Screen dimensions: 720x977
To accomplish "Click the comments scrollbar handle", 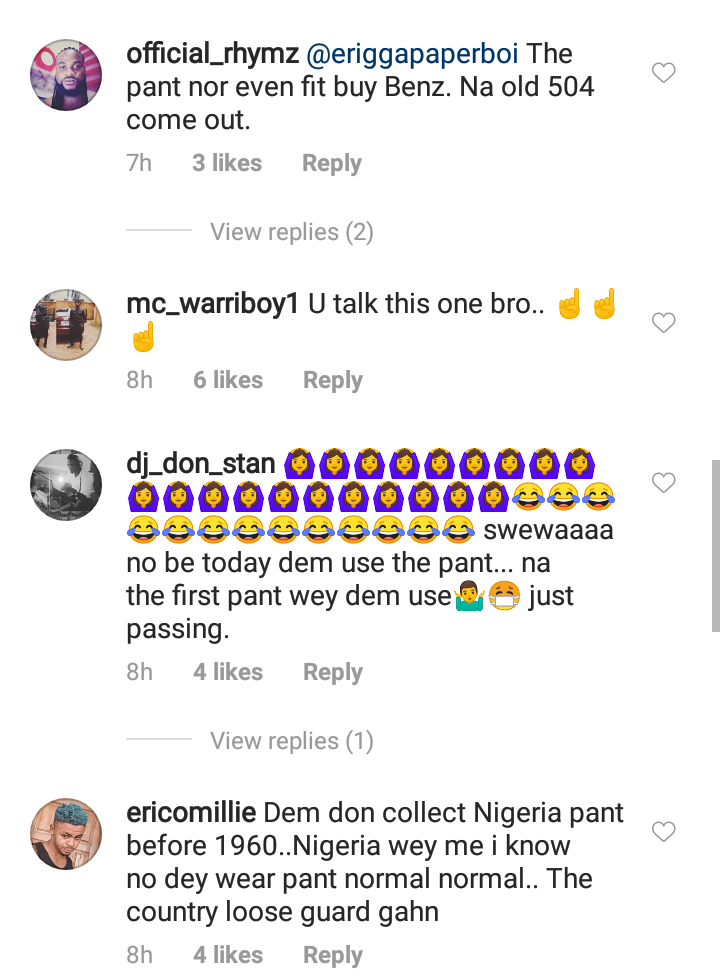I will click(x=715, y=545).
